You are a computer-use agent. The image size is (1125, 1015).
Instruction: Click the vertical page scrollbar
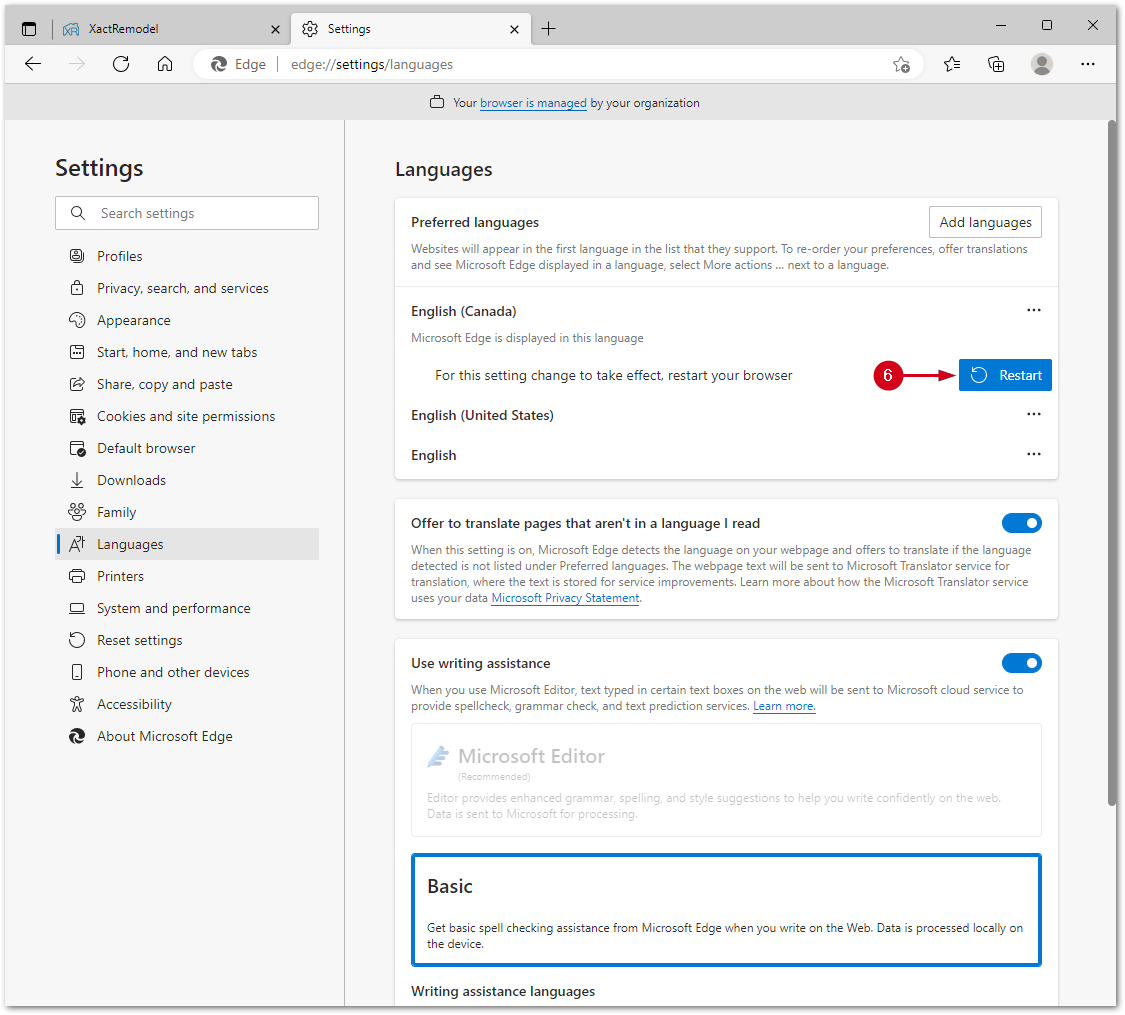[x=1112, y=460]
